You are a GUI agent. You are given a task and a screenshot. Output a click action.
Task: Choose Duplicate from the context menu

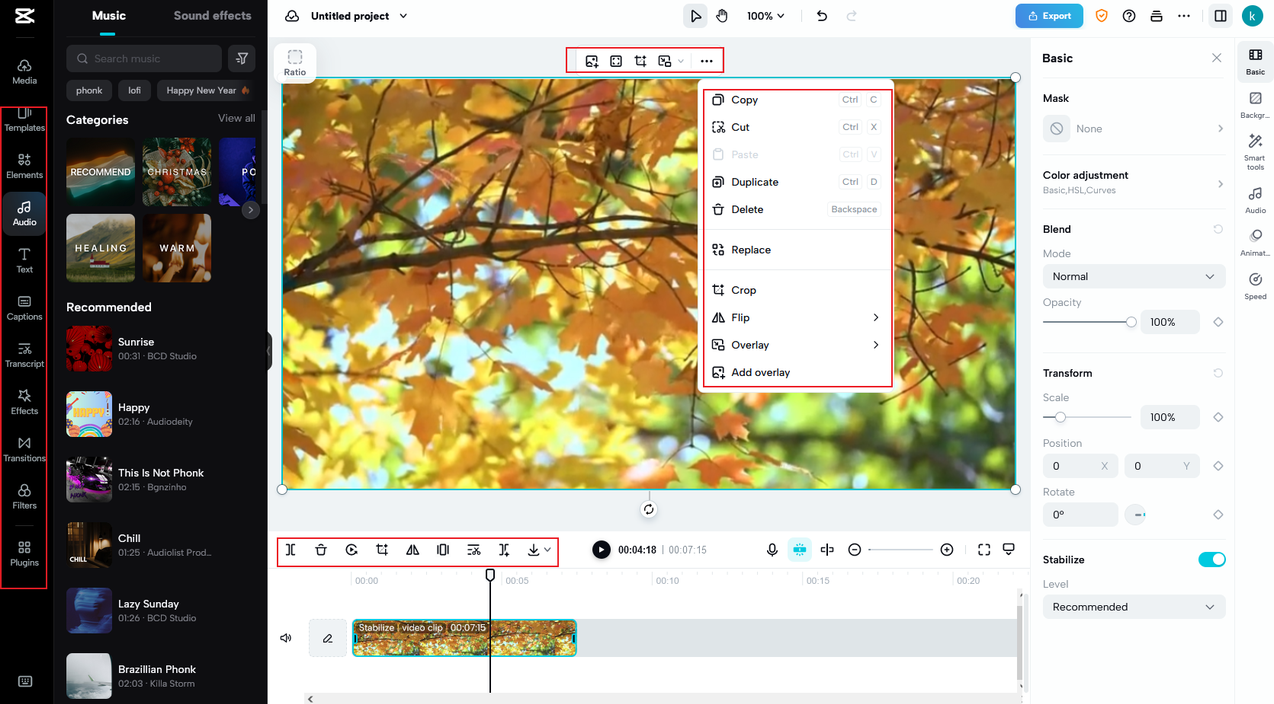[797, 182]
